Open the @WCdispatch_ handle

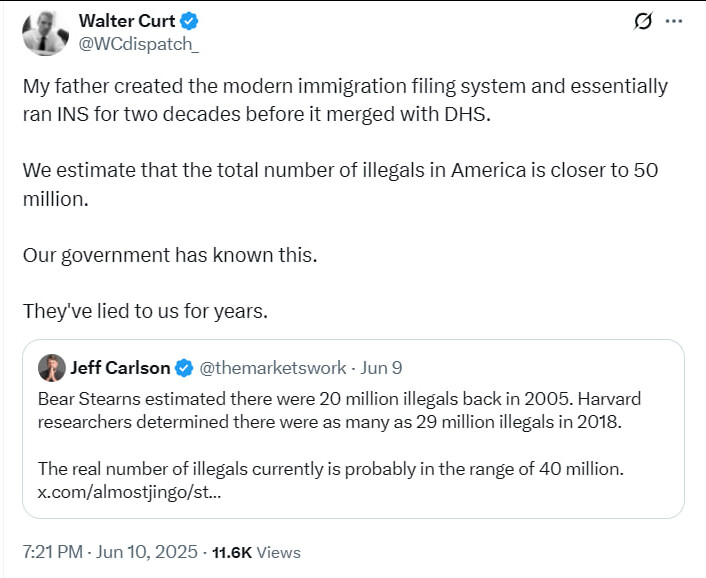click(x=139, y=44)
